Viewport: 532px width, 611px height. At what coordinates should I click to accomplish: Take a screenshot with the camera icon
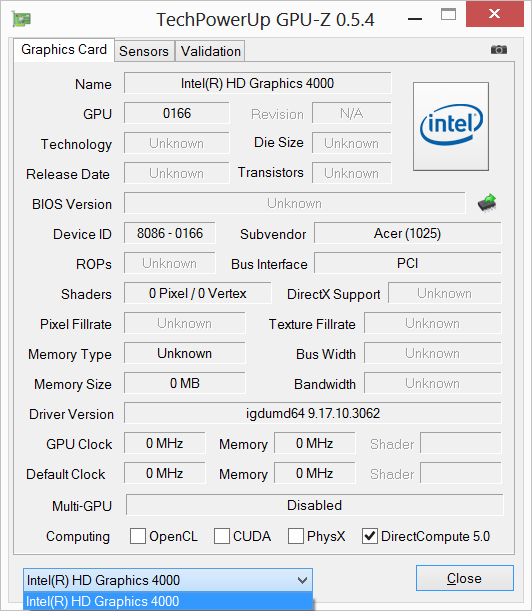pos(498,49)
